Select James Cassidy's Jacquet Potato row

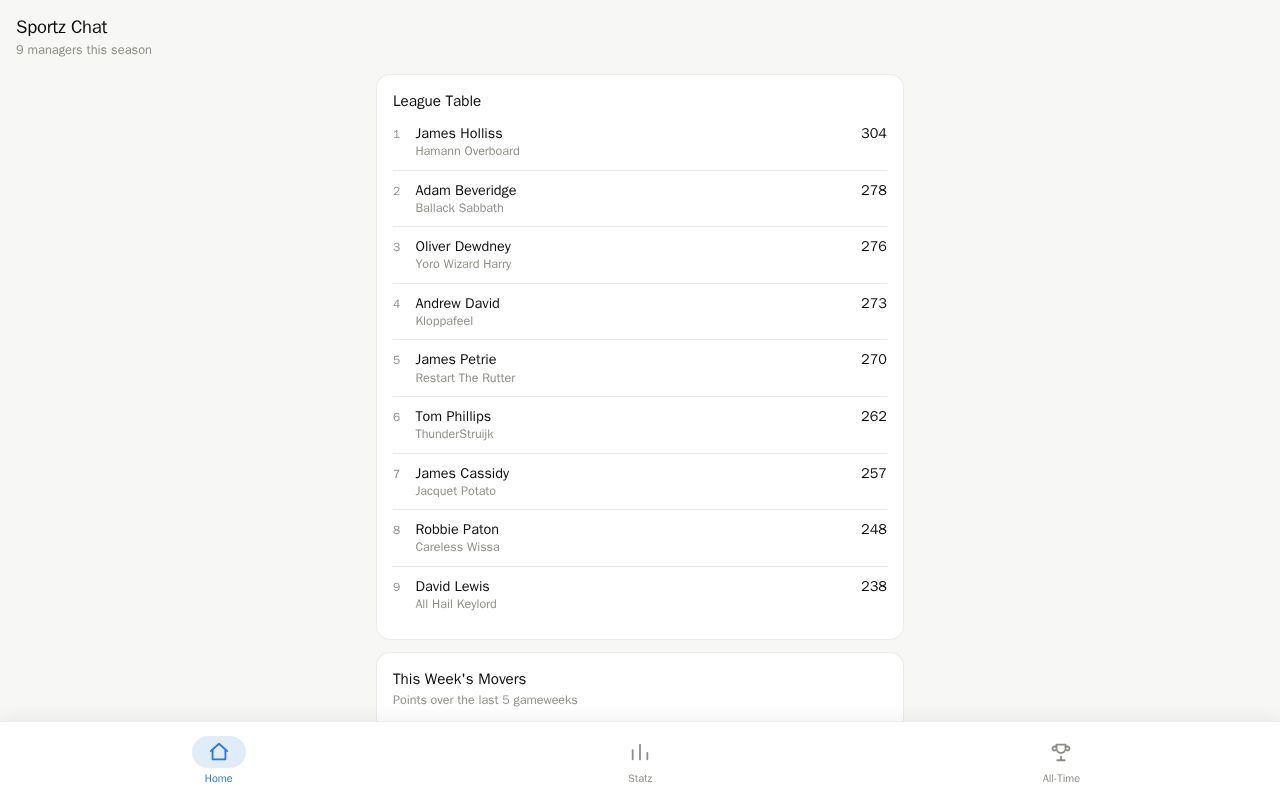(x=640, y=482)
